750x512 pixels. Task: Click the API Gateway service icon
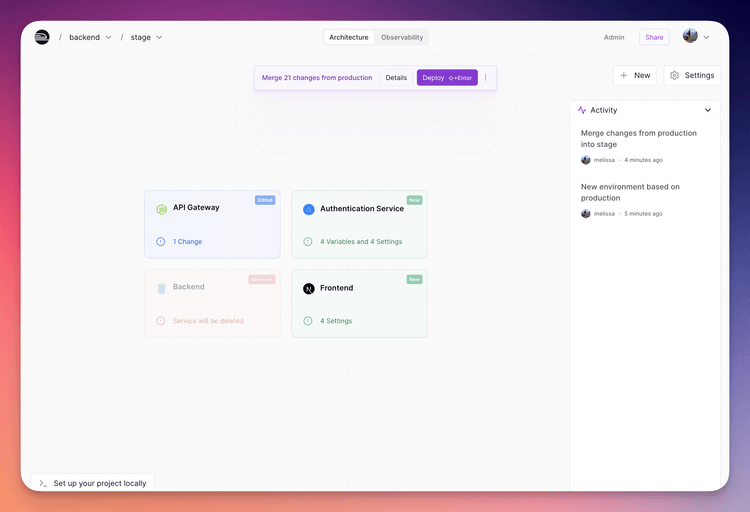161,209
